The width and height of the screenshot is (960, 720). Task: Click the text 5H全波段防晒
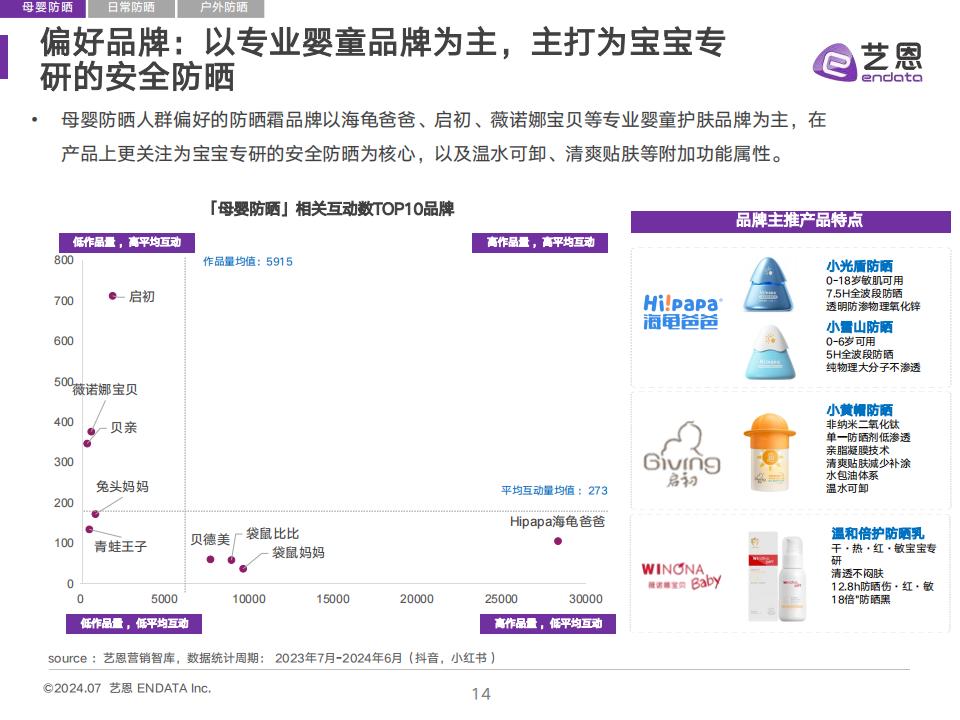click(x=860, y=354)
